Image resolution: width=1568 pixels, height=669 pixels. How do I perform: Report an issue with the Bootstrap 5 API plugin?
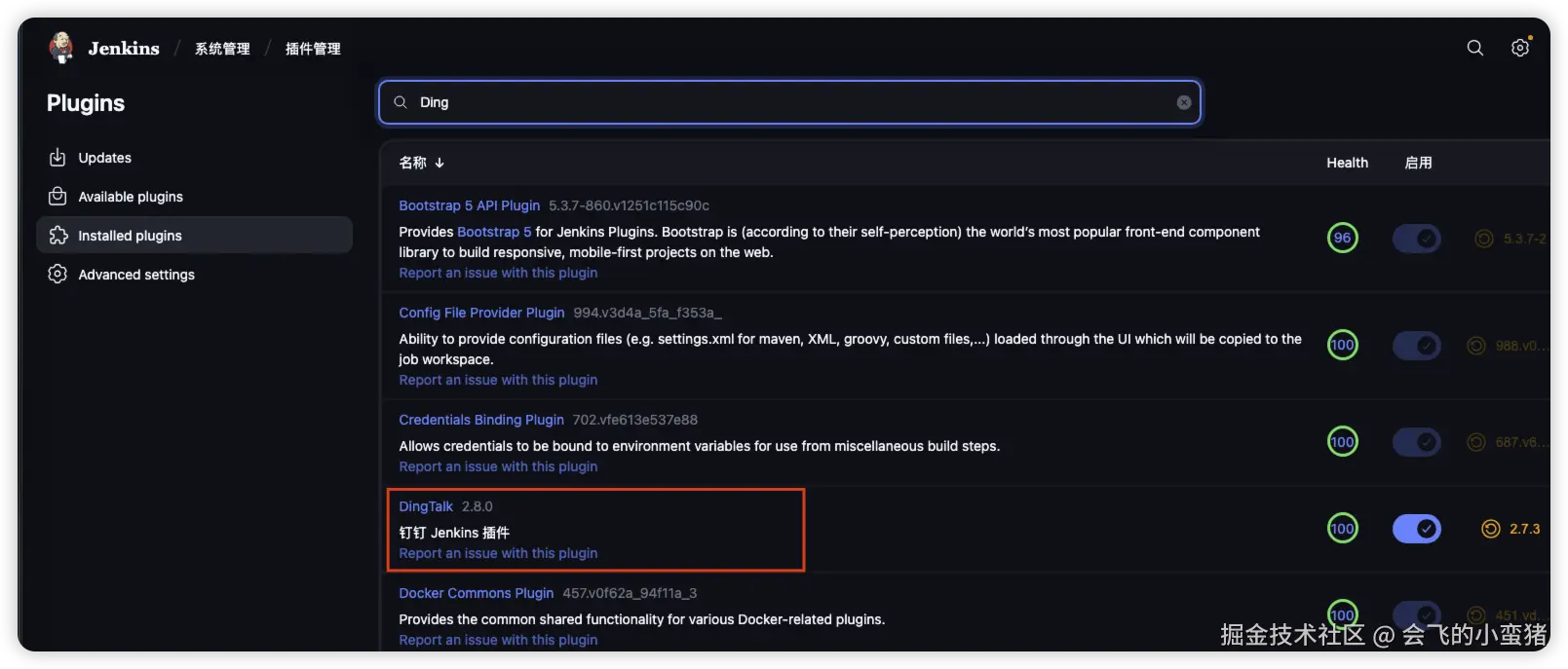tap(498, 273)
